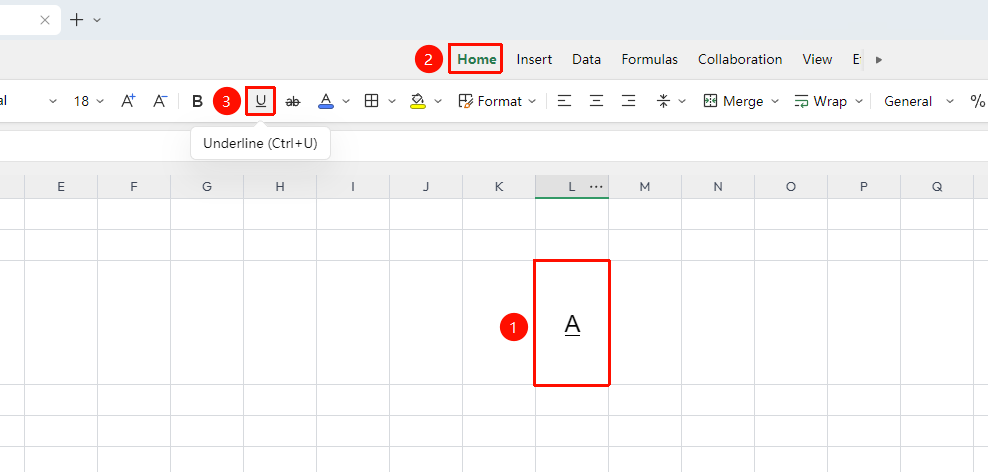Select column J header

426,187
